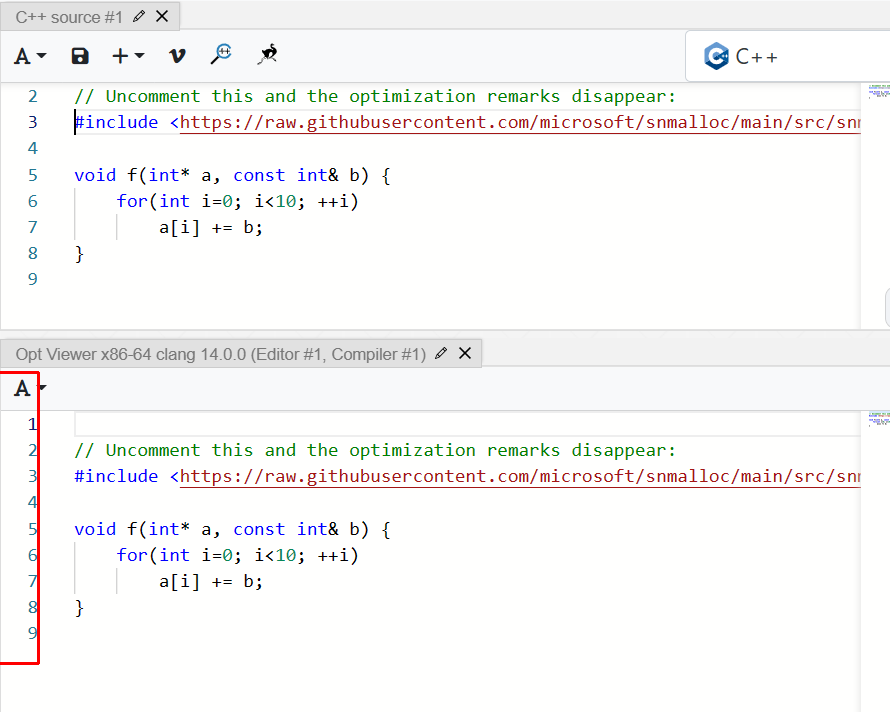Click the pencil icon on Opt Viewer tab
This screenshot has width=890, height=712.
(x=441, y=353)
